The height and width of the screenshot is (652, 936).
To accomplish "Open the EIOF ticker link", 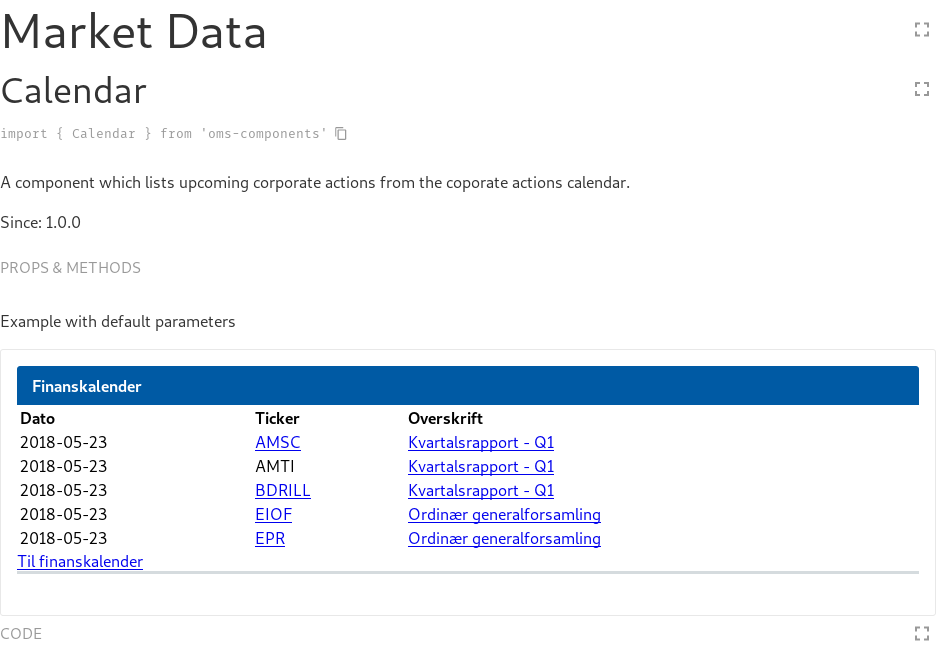I will coord(273,514).
